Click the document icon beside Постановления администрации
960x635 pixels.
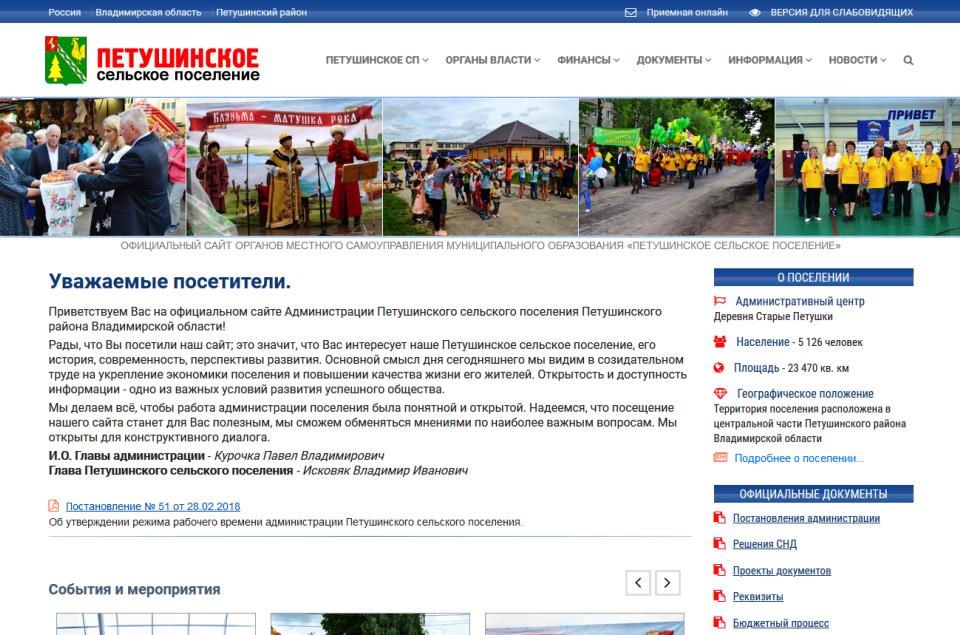point(719,517)
